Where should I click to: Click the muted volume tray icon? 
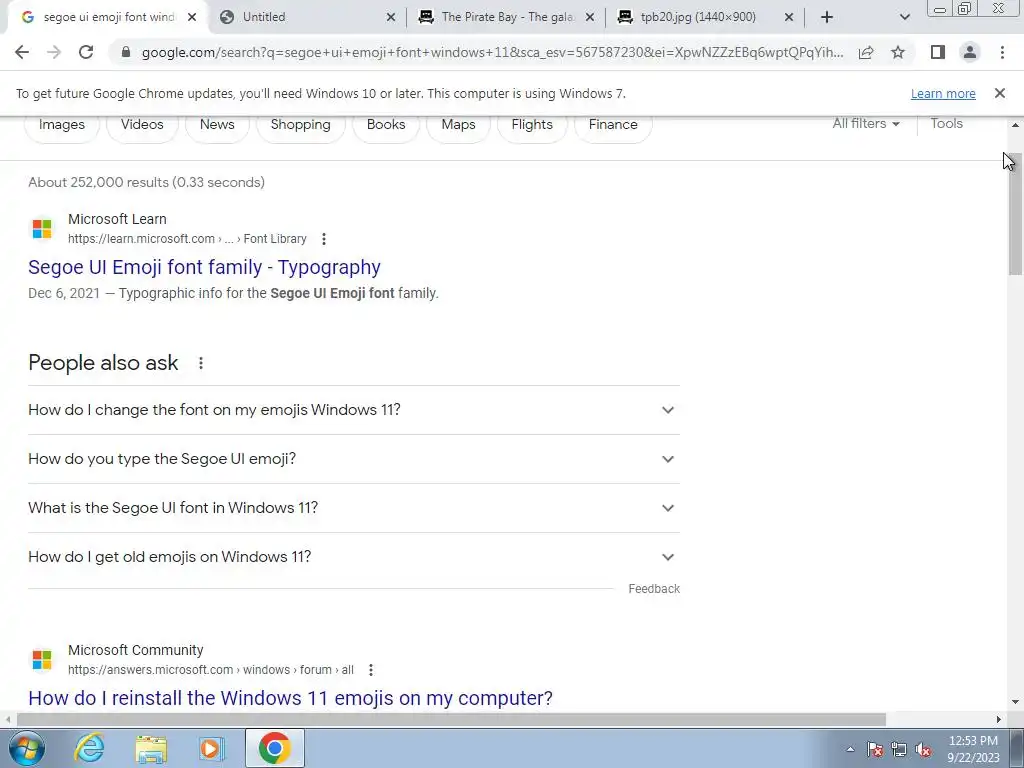pos(923,750)
